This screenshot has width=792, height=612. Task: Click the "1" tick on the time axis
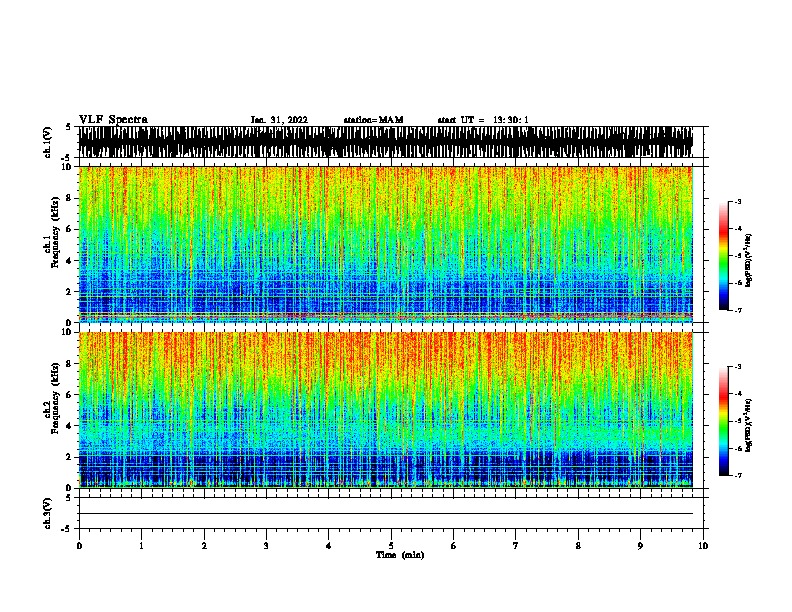pos(141,546)
